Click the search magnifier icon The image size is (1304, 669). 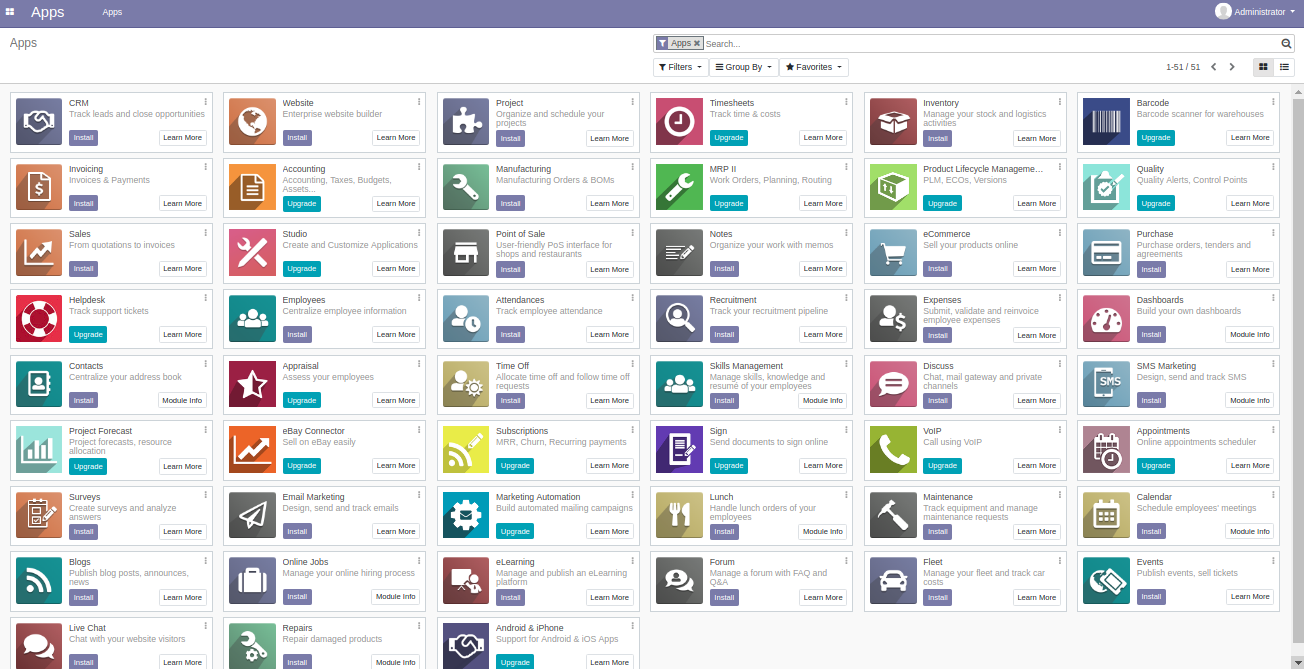click(x=1287, y=44)
